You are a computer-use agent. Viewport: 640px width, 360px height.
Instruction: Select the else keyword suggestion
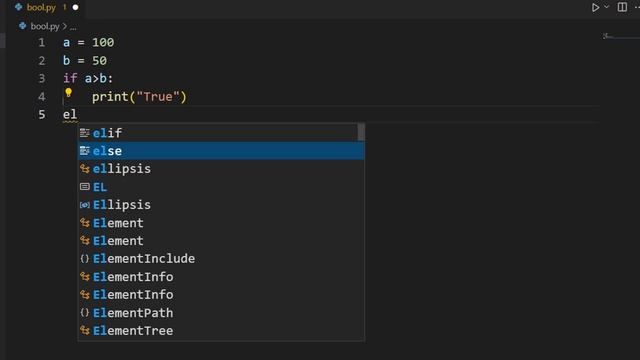click(x=221, y=151)
